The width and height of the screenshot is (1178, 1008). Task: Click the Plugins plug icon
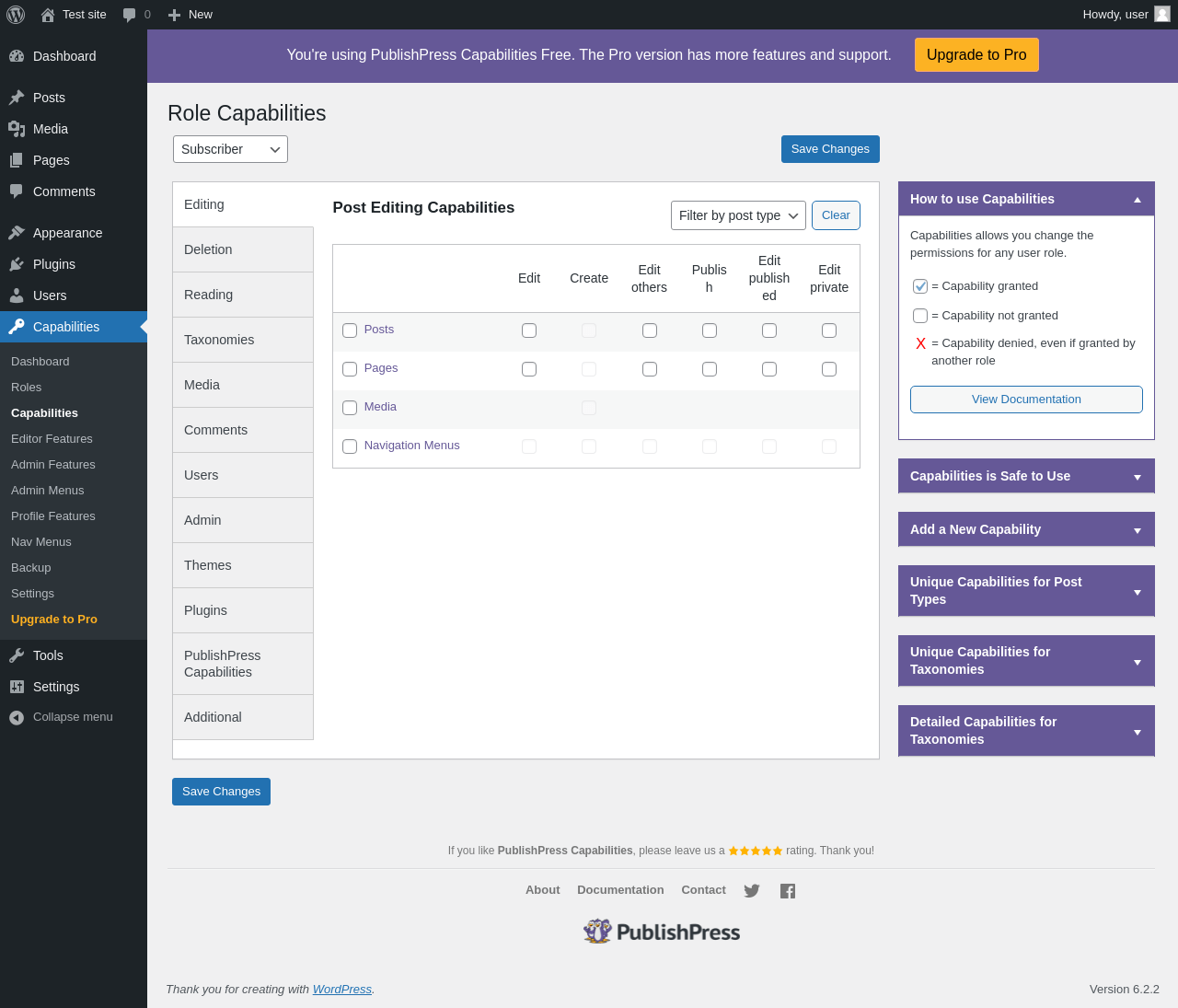pos(17,264)
